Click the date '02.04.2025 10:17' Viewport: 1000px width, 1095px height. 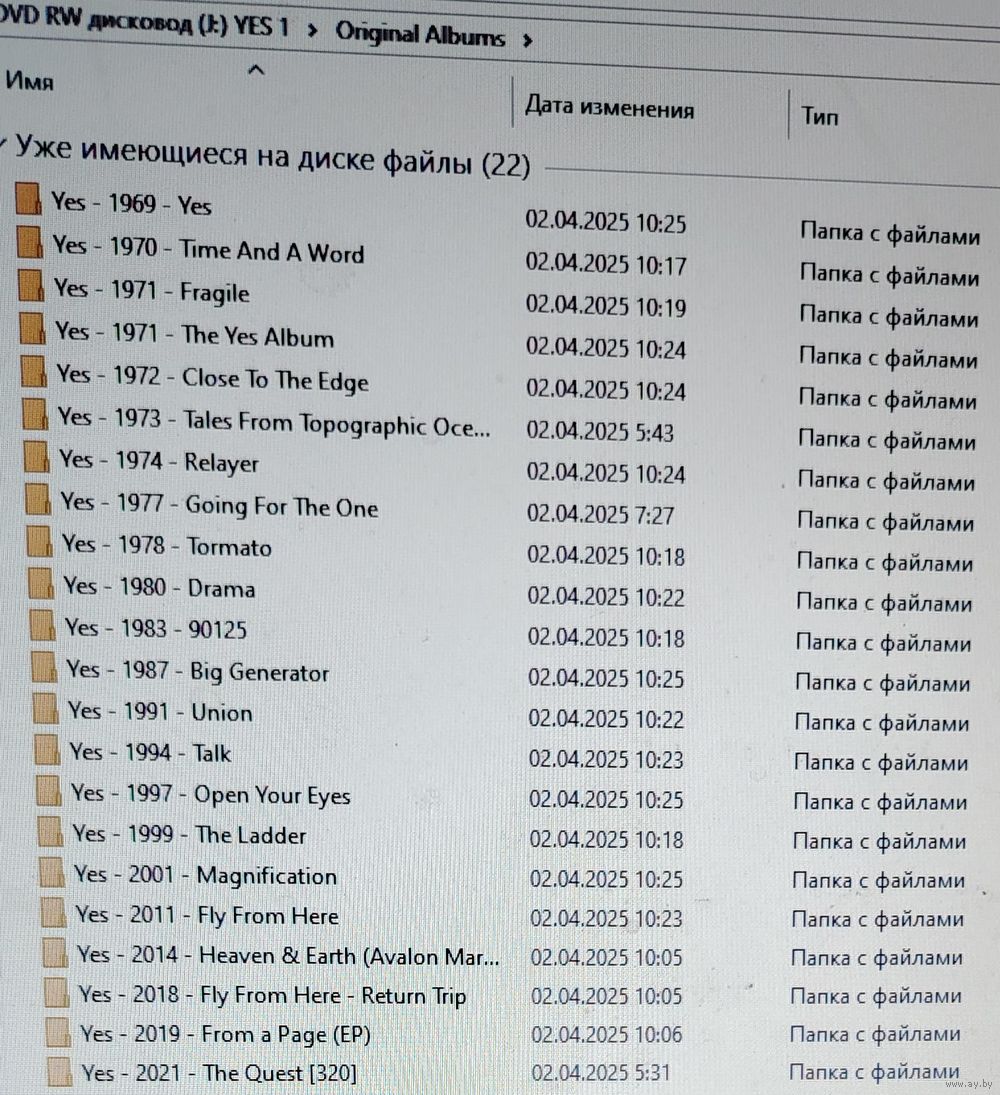(x=606, y=264)
